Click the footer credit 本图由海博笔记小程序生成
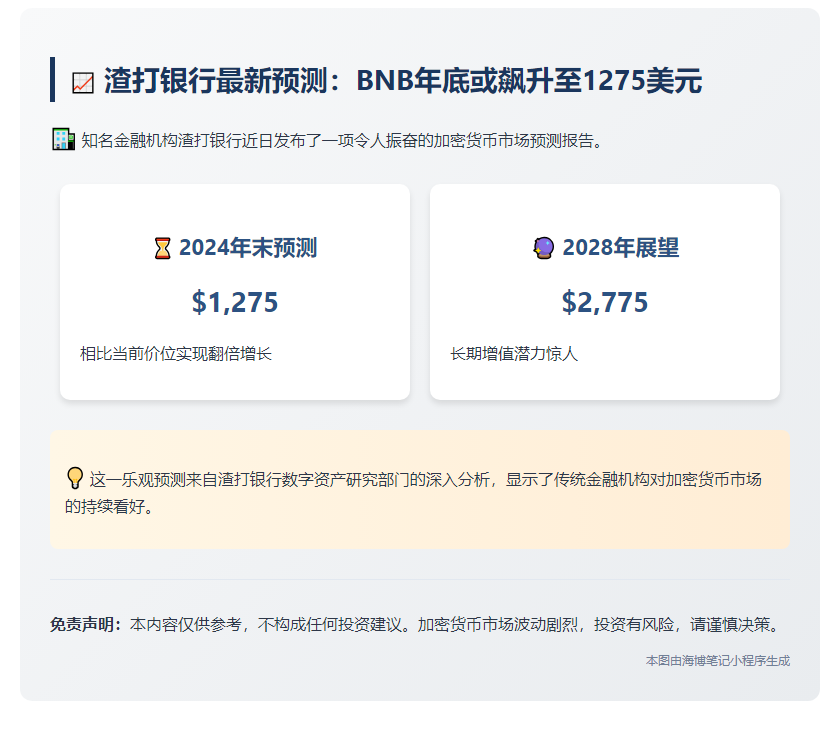The width and height of the screenshot is (840, 732). coord(718,661)
